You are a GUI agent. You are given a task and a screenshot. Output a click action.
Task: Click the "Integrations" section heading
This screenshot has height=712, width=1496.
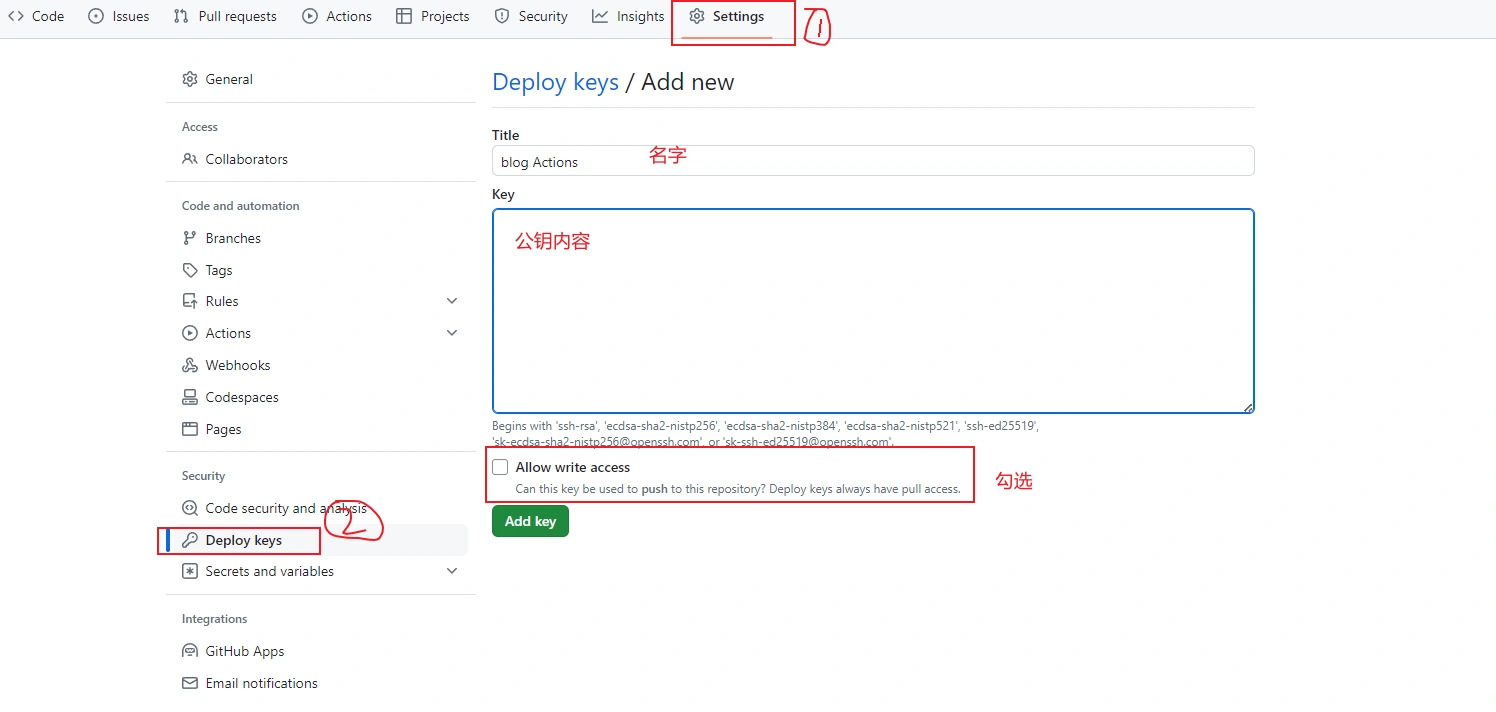pos(214,619)
